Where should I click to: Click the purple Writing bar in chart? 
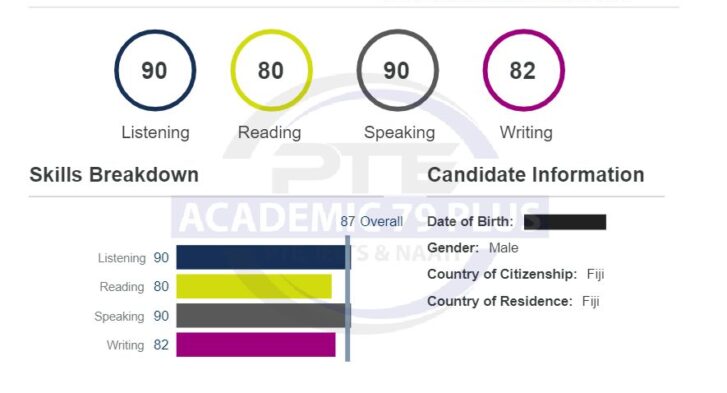(256, 345)
